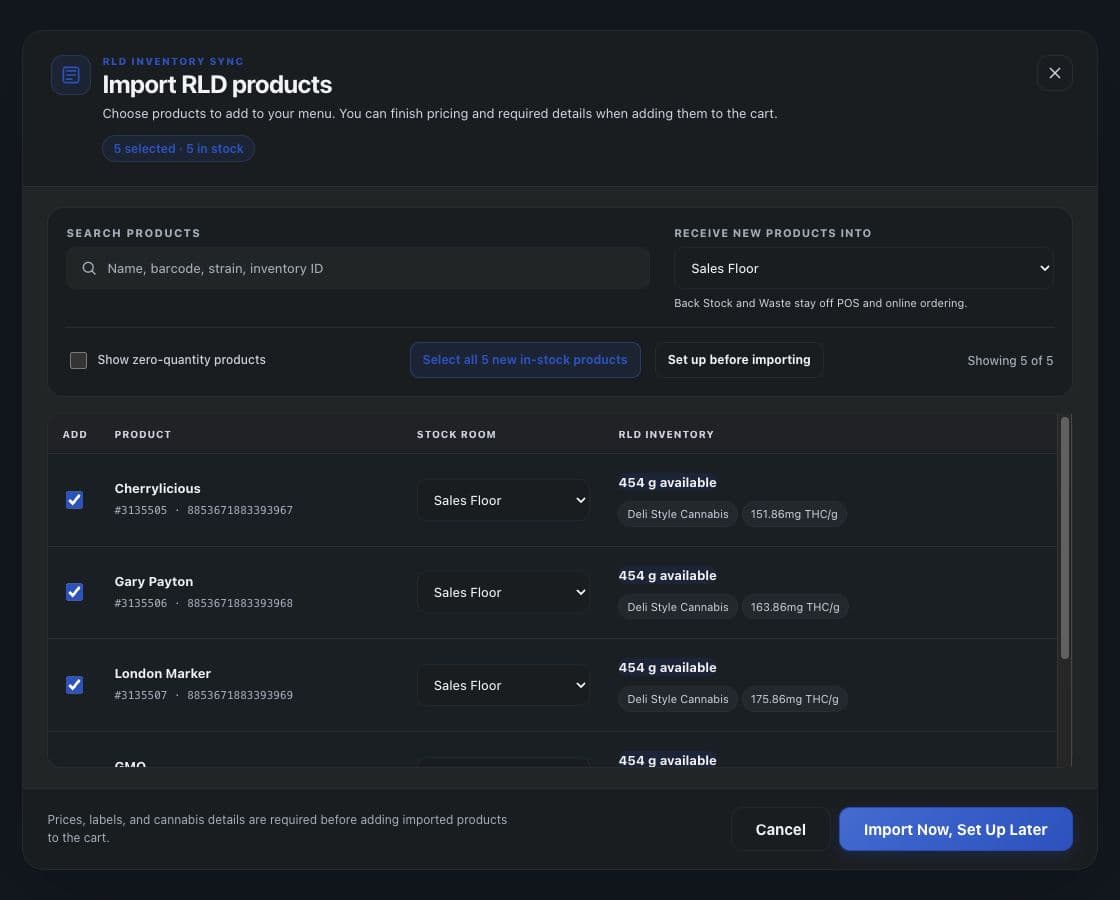This screenshot has width=1120, height=900.
Task: Uncheck the London Marker add checkbox
Action: coord(74,685)
